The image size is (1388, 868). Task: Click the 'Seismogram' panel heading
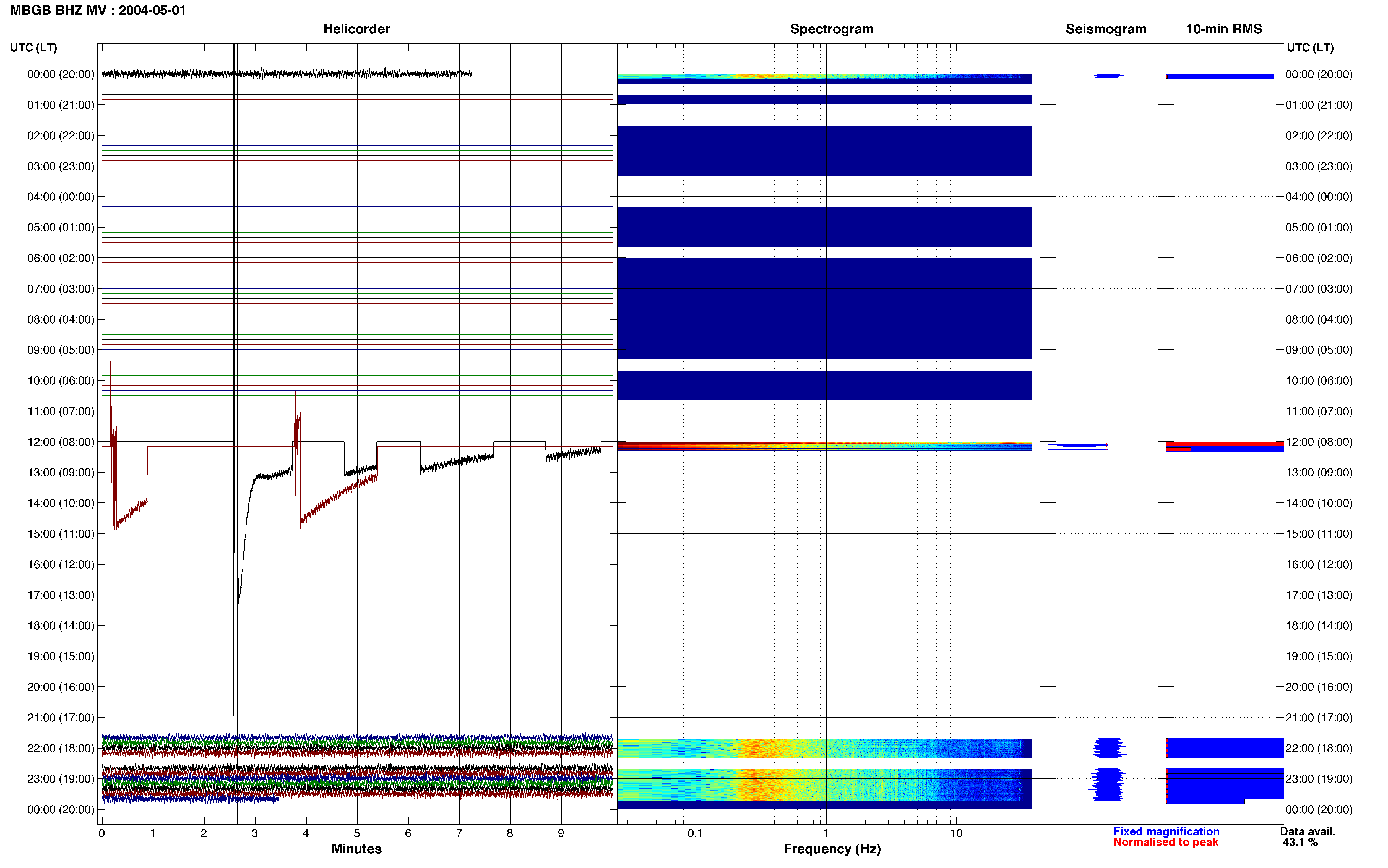click(x=1106, y=29)
